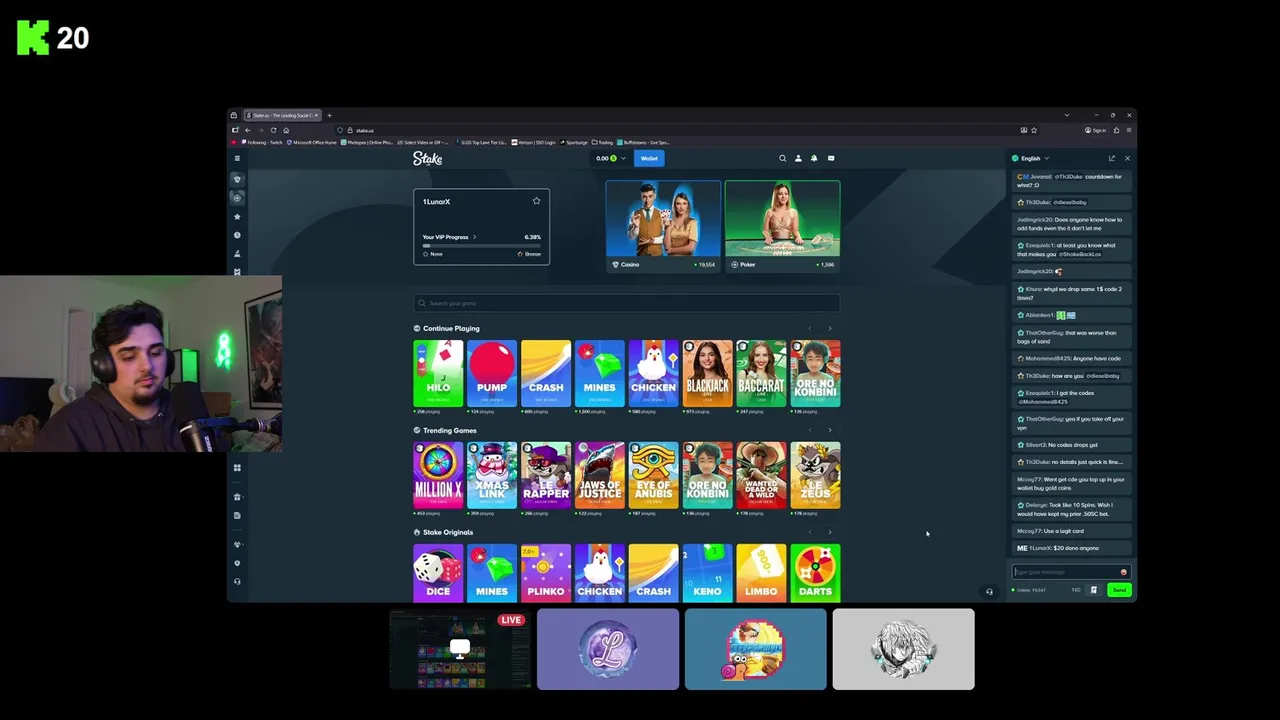Next arrow for Trending Games row
The width and height of the screenshot is (1280, 720).
pos(829,430)
